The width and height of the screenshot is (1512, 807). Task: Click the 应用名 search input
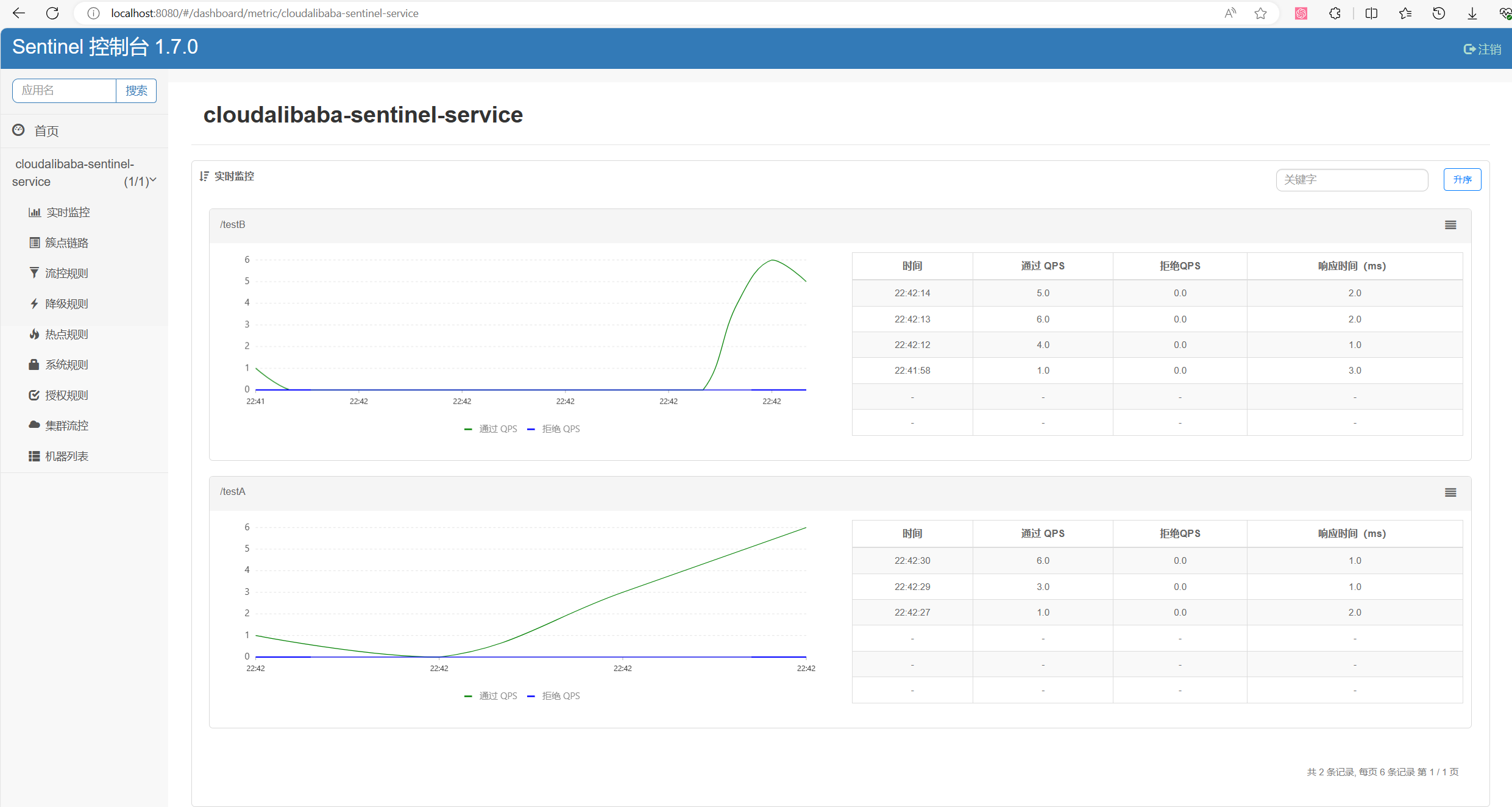[x=64, y=91]
